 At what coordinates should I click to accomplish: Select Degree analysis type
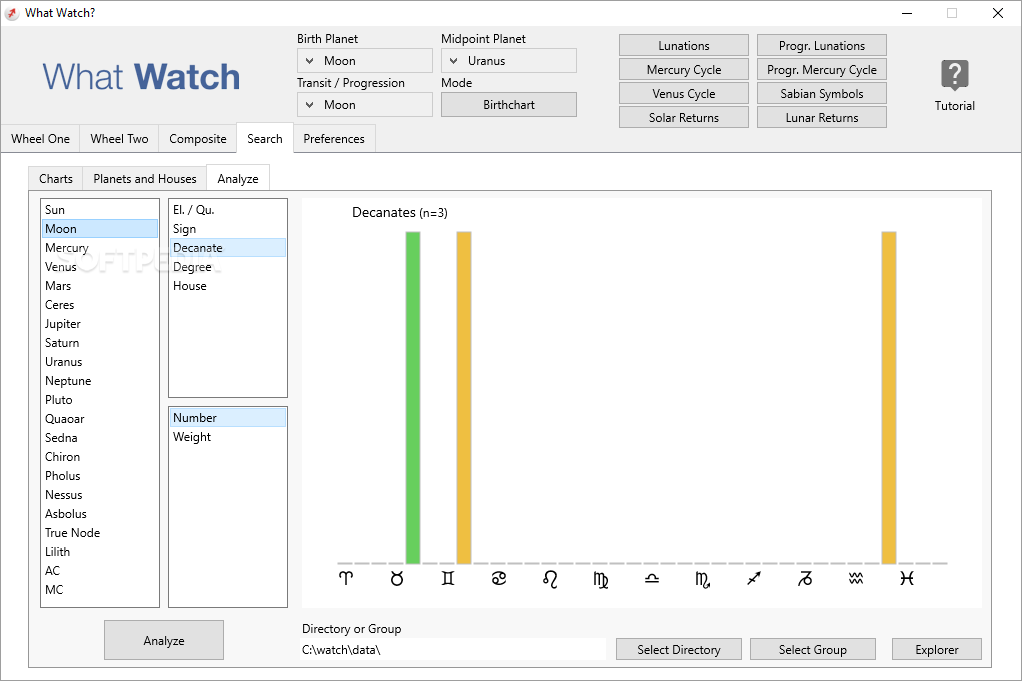point(227,267)
